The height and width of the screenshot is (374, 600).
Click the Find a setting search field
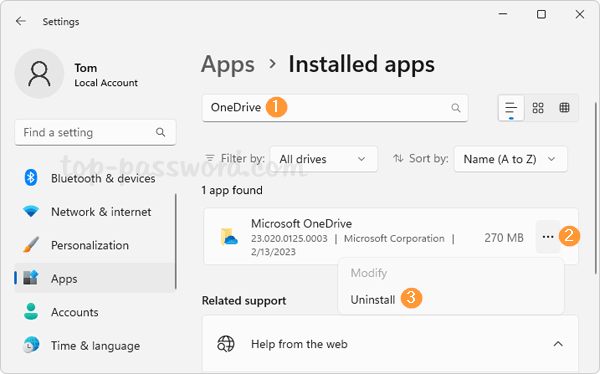pyautogui.click(x=95, y=132)
